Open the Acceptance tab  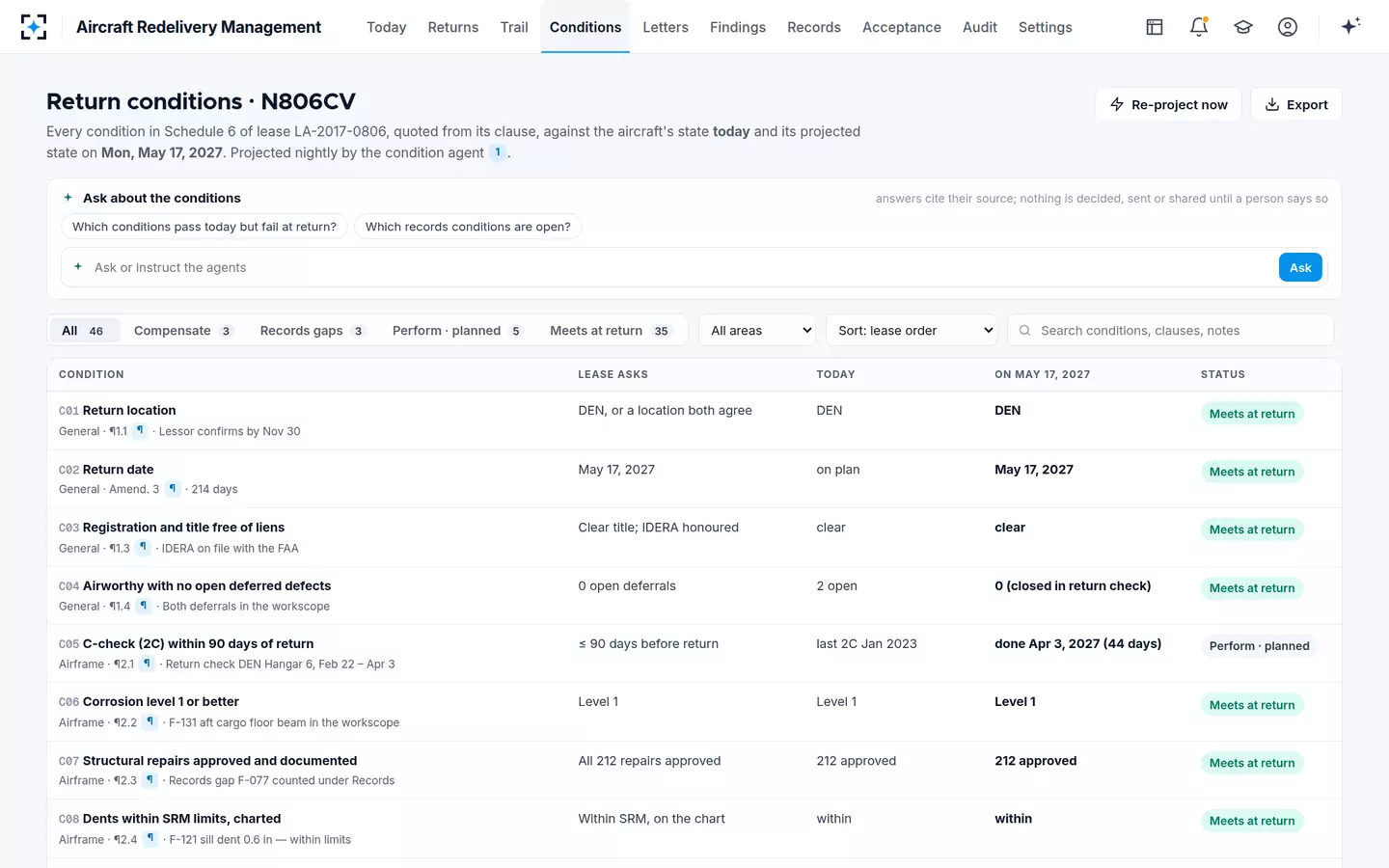pos(902,27)
